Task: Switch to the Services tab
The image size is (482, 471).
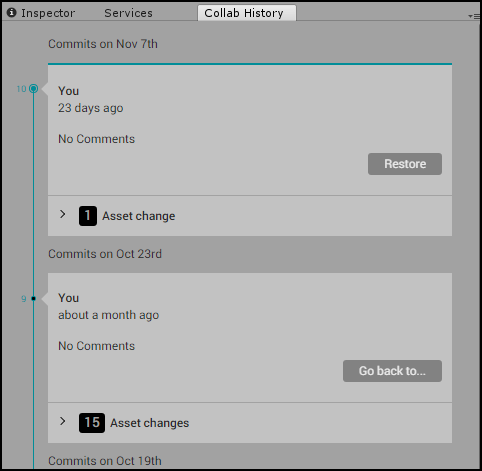Action: [x=128, y=13]
